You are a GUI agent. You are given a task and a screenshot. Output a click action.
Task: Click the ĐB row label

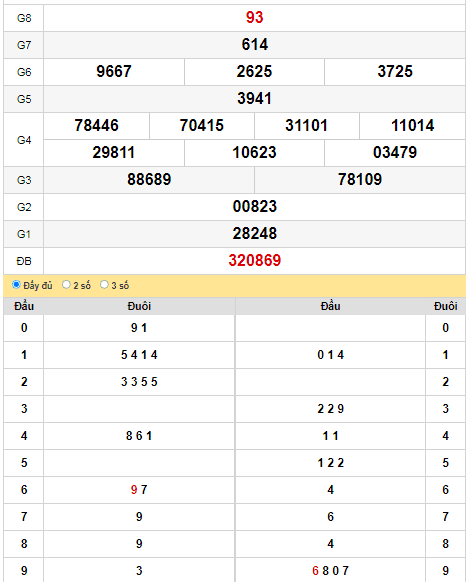pyautogui.click(x=24, y=261)
